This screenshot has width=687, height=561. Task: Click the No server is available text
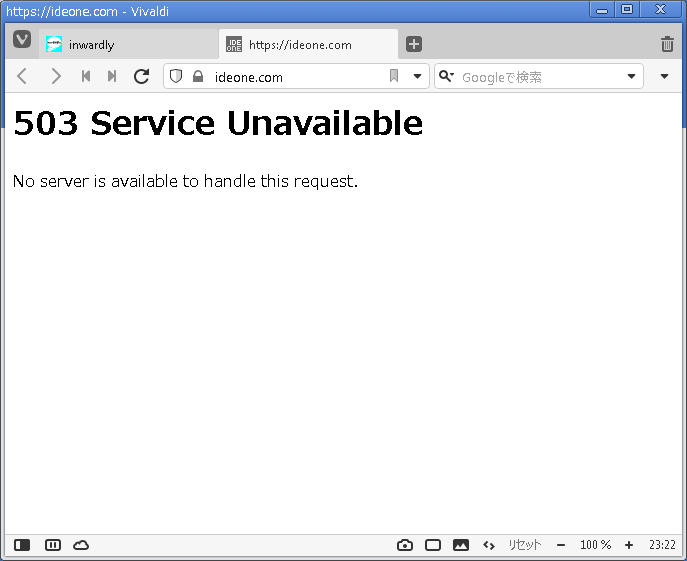(185, 181)
